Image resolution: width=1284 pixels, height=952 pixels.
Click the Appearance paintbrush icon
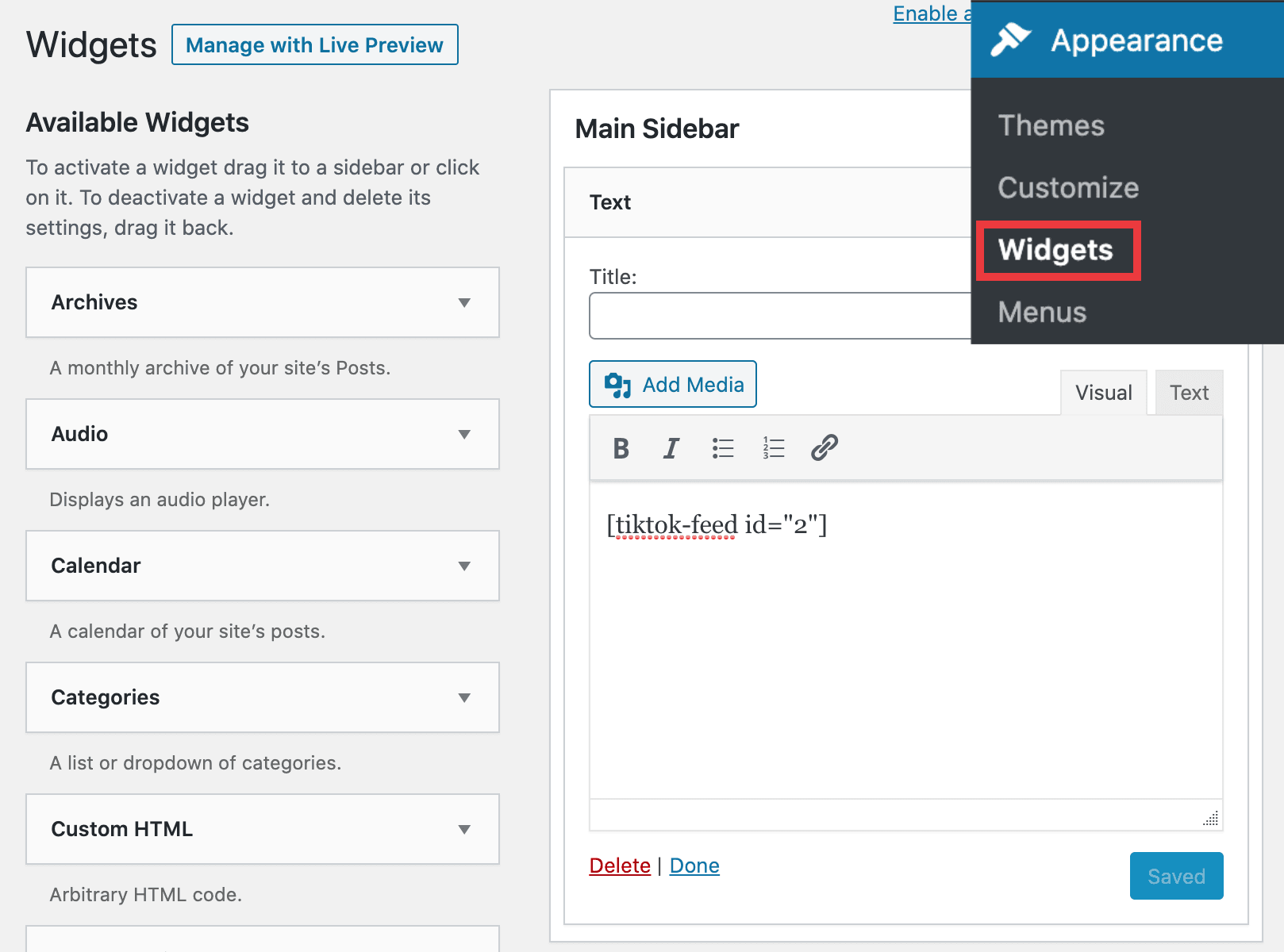tap(1010, 40)
